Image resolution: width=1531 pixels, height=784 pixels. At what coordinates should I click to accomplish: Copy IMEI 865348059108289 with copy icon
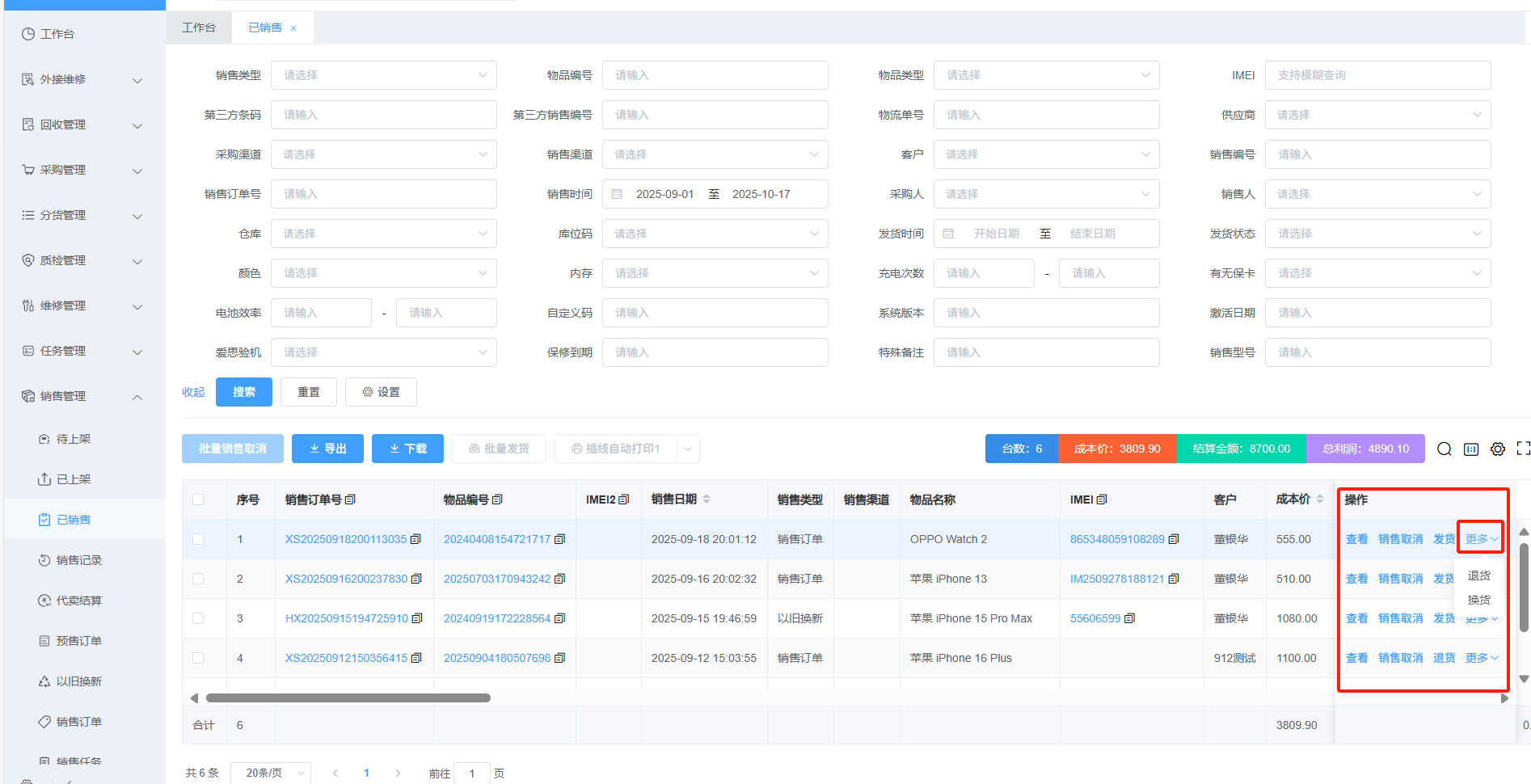coord(1174,539)
